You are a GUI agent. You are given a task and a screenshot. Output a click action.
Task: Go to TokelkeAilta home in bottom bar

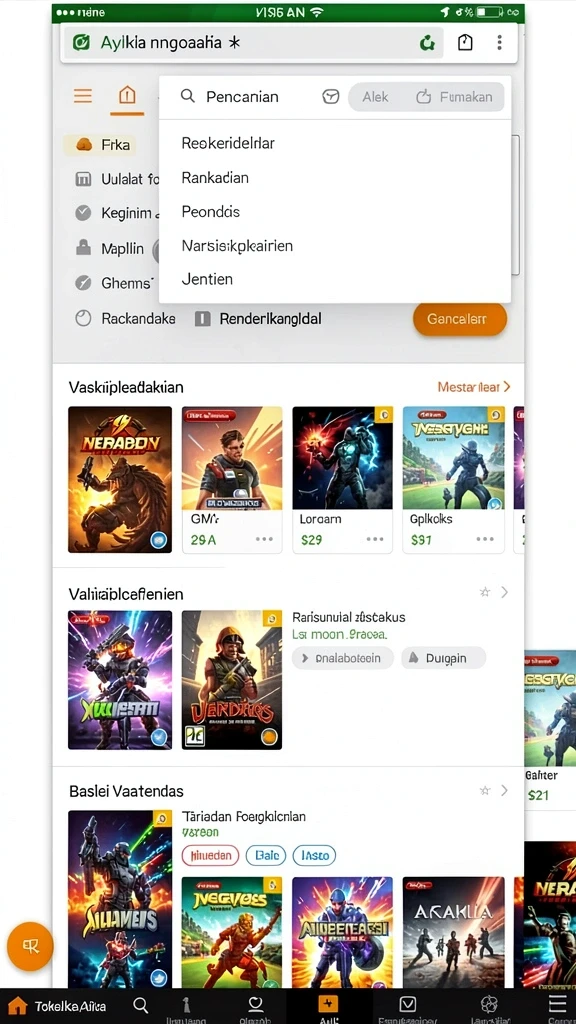56,1006
